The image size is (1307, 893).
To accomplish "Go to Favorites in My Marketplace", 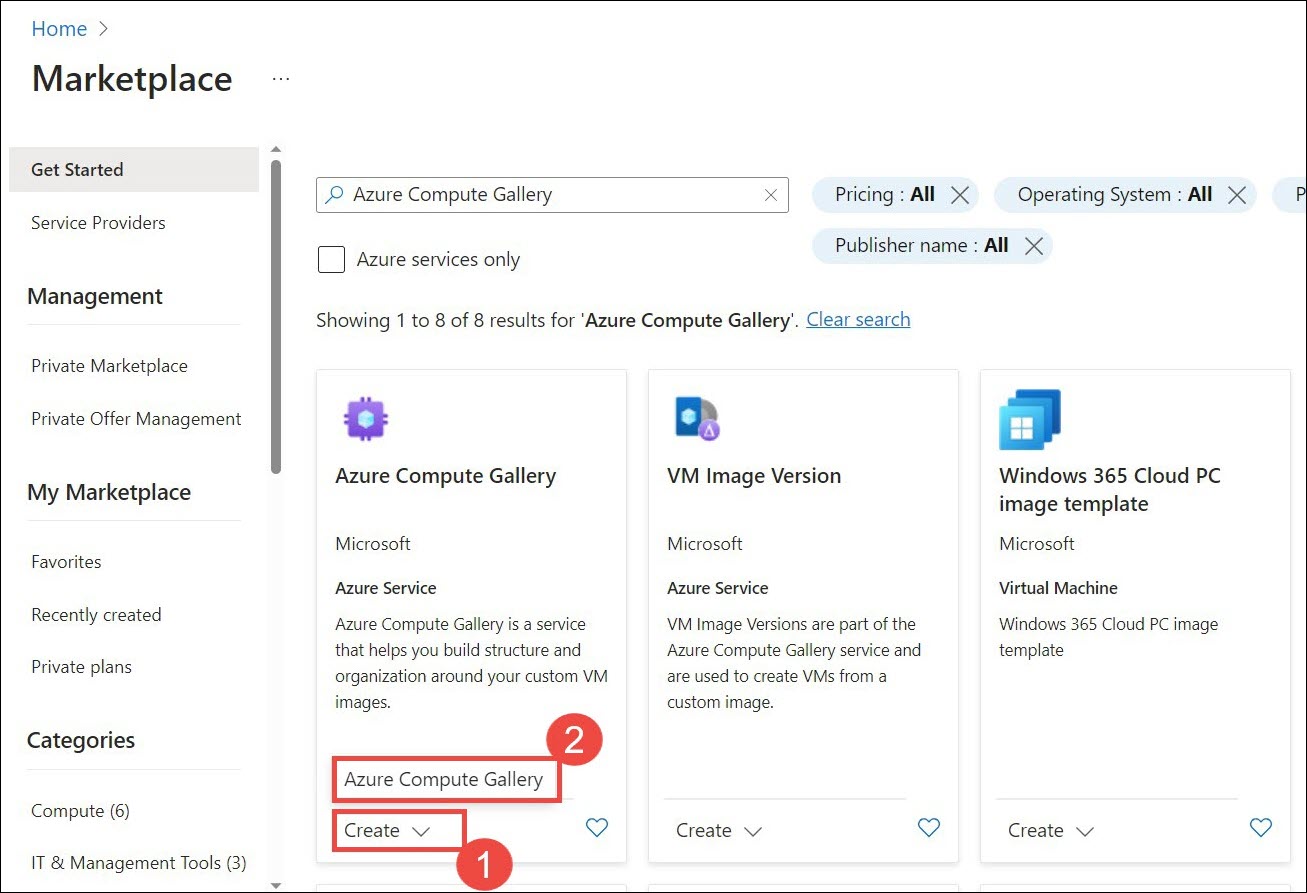I will 66,562.
